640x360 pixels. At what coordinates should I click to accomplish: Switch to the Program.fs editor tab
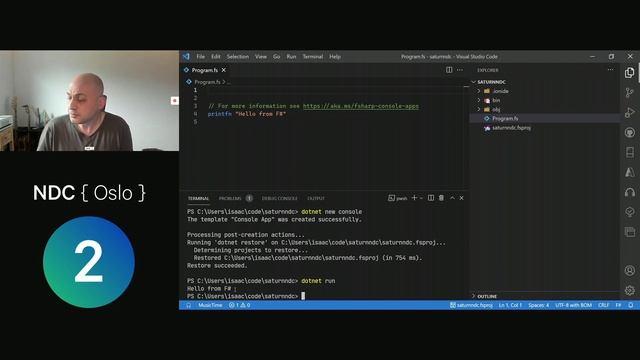(205, 70)
